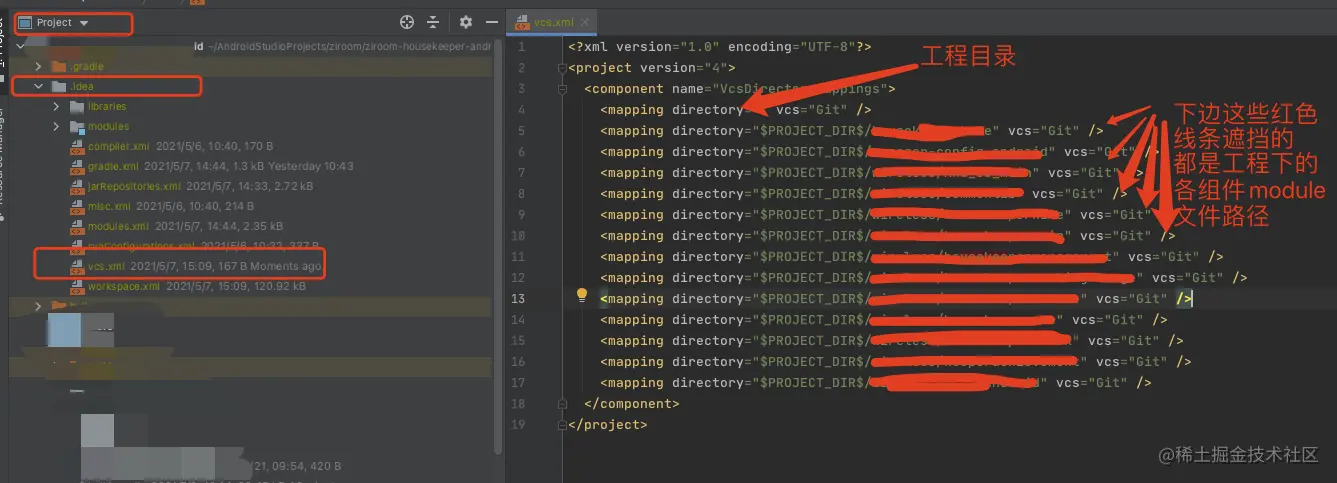Viewport: 1337px width, 483px height.
Task: Collapse the root project node arrow
Action: point(21,46)
